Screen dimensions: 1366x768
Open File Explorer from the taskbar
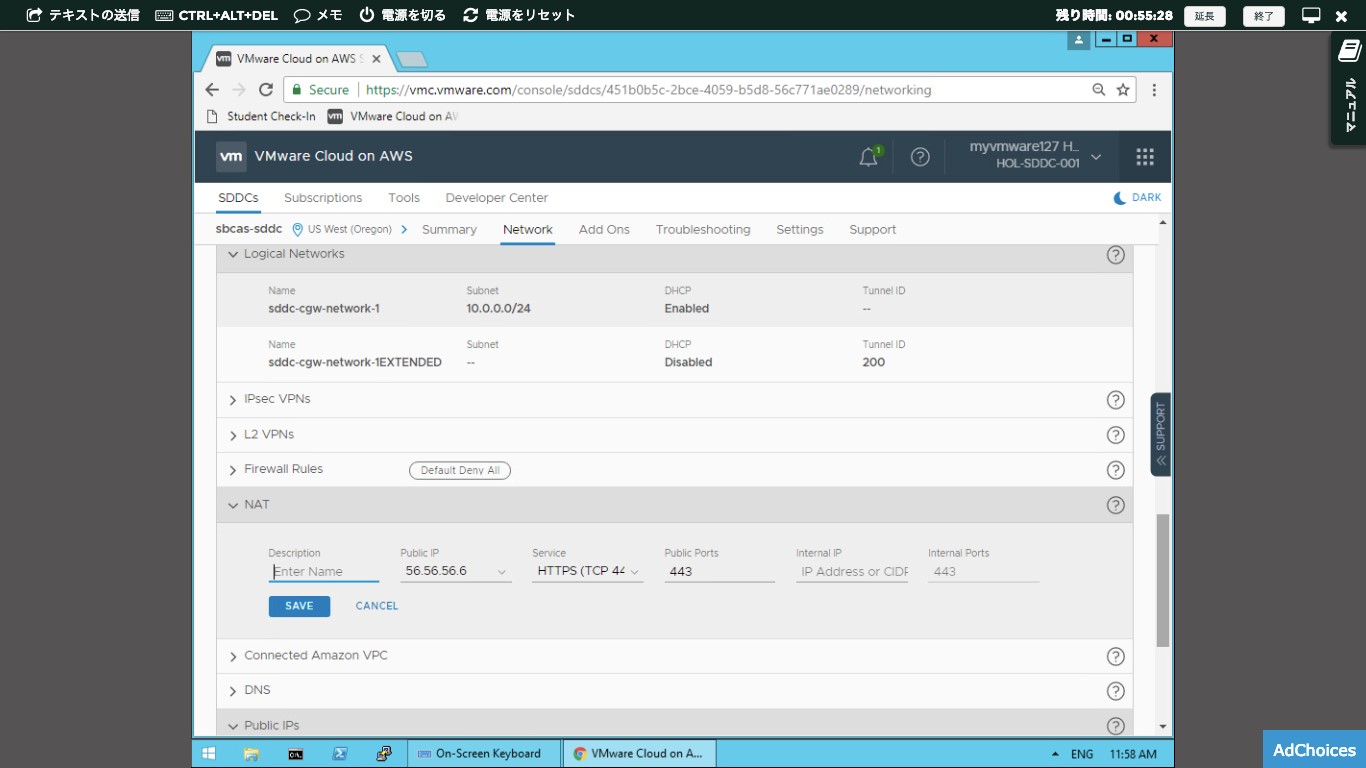[x=251, y=754]
